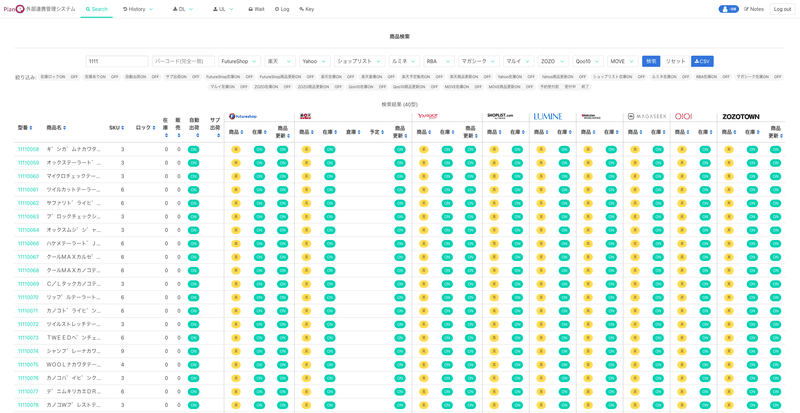Toggle LUMINE 在庫 ON badge for 11110075

click(x=564, y=365)
